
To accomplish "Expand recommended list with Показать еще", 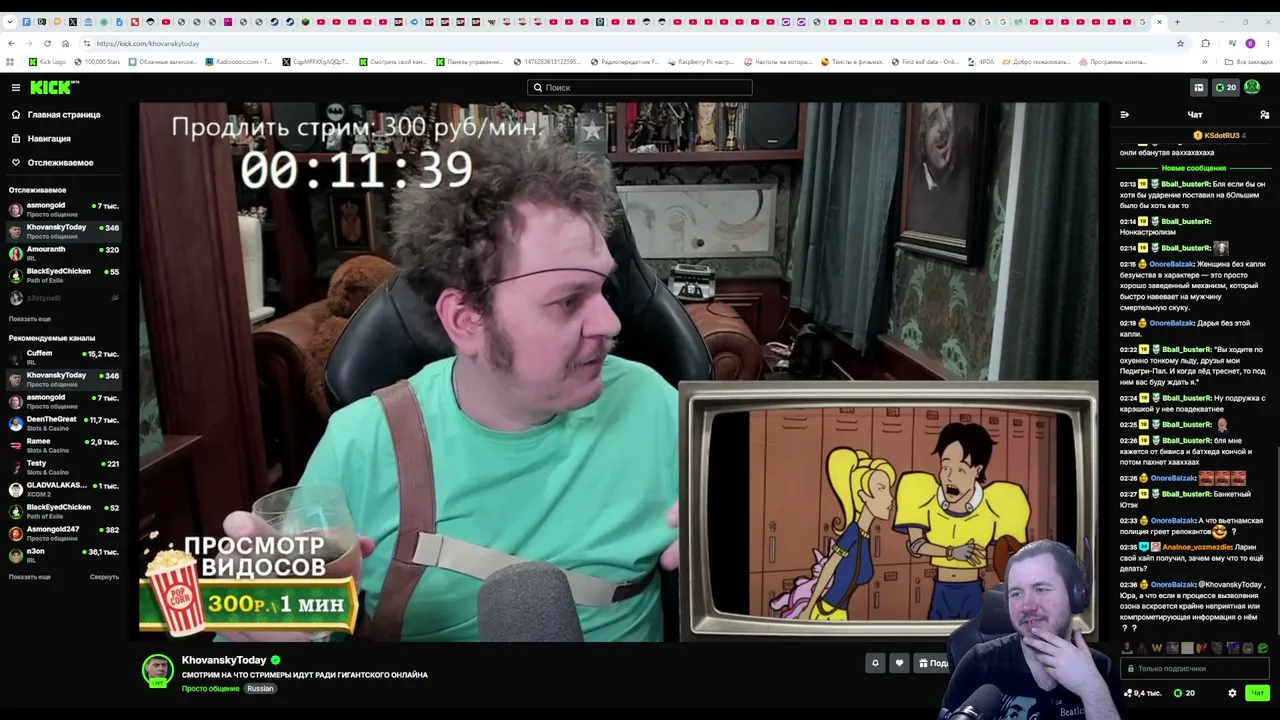I will tap(30, 577).
